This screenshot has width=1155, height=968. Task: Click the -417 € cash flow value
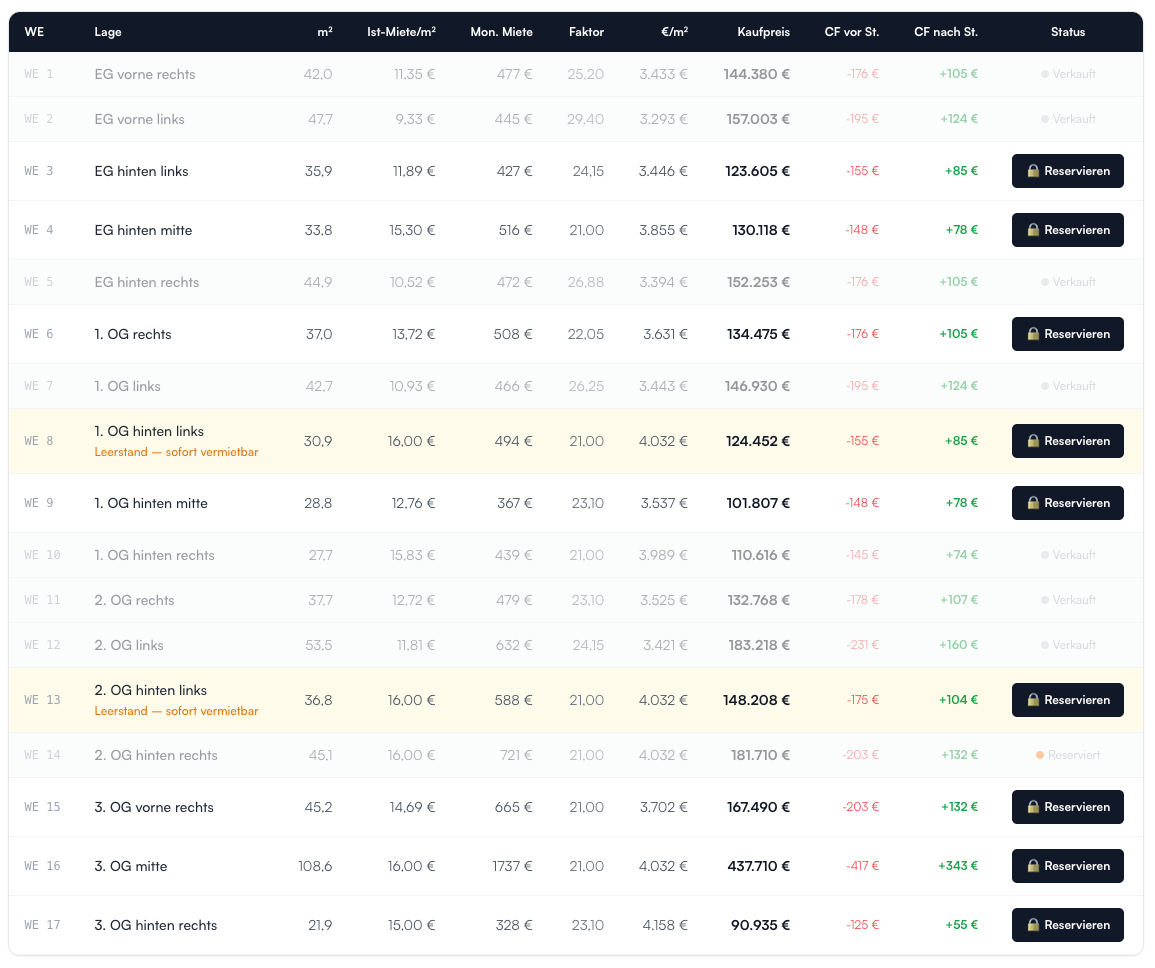point(862,866)
